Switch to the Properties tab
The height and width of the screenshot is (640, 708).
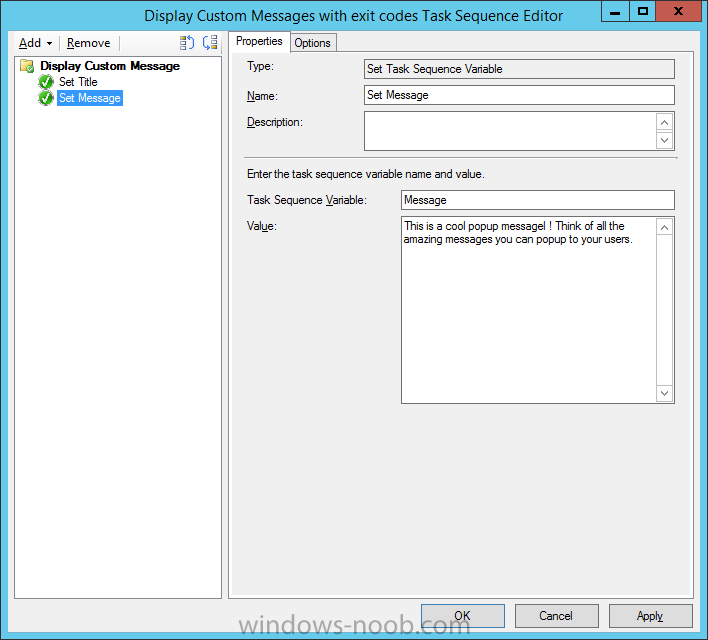(259, 42)
